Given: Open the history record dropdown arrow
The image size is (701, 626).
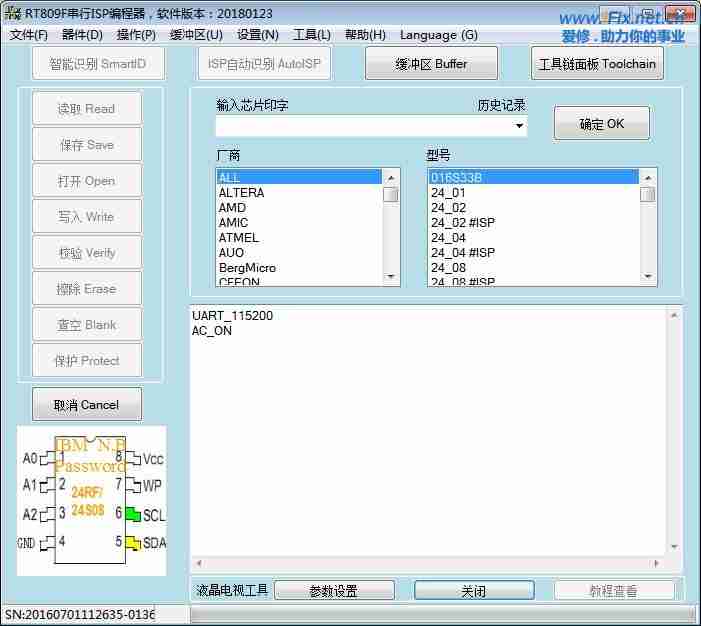Looking at the screenshot, I should [x=520, y=126].
